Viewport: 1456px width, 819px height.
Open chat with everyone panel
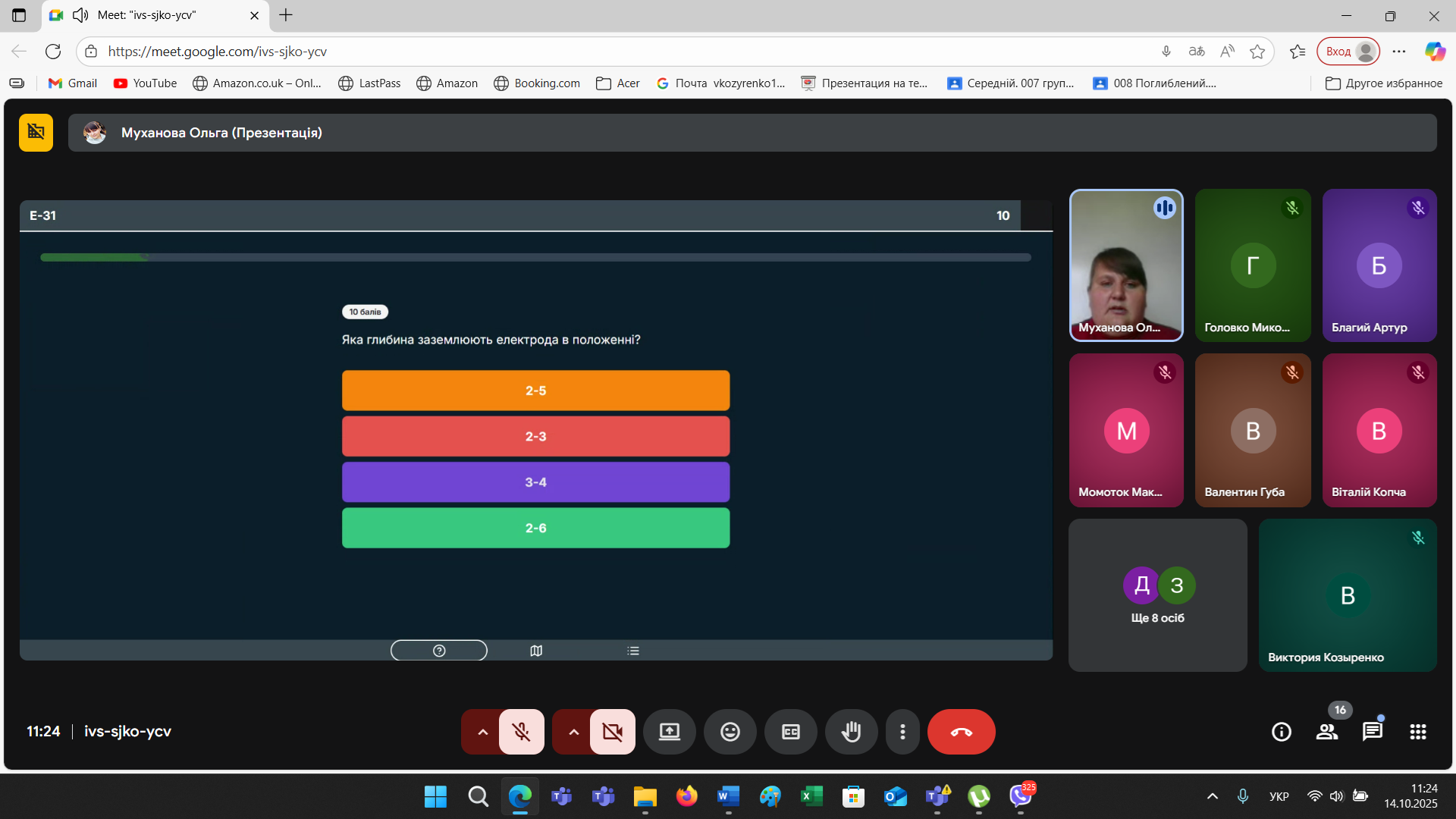1372,732
